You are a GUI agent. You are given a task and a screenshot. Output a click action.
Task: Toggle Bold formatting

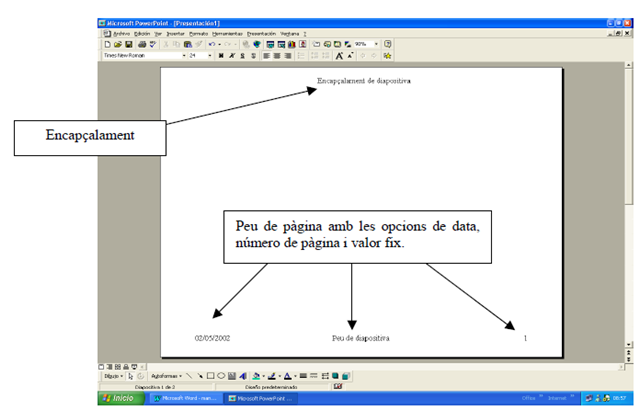[x=221, y=56]
